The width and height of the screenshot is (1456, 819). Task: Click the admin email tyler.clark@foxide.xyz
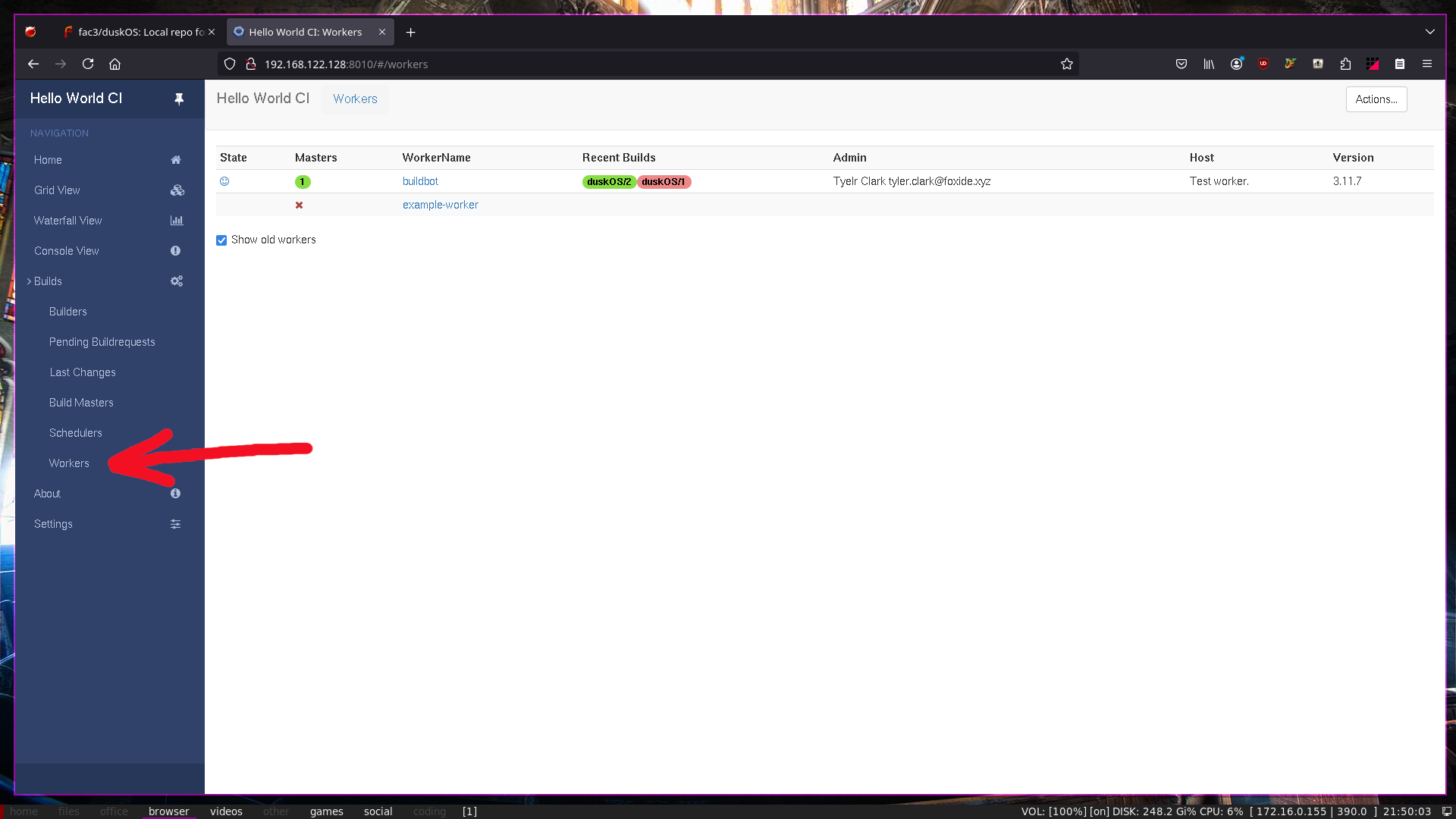940,181
